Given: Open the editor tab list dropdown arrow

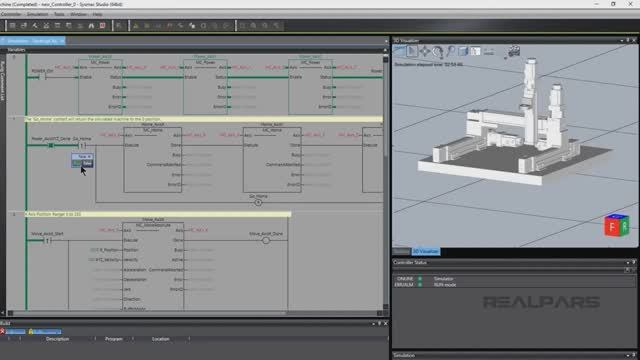Looking at the screenshot, I should pos(386,41).
